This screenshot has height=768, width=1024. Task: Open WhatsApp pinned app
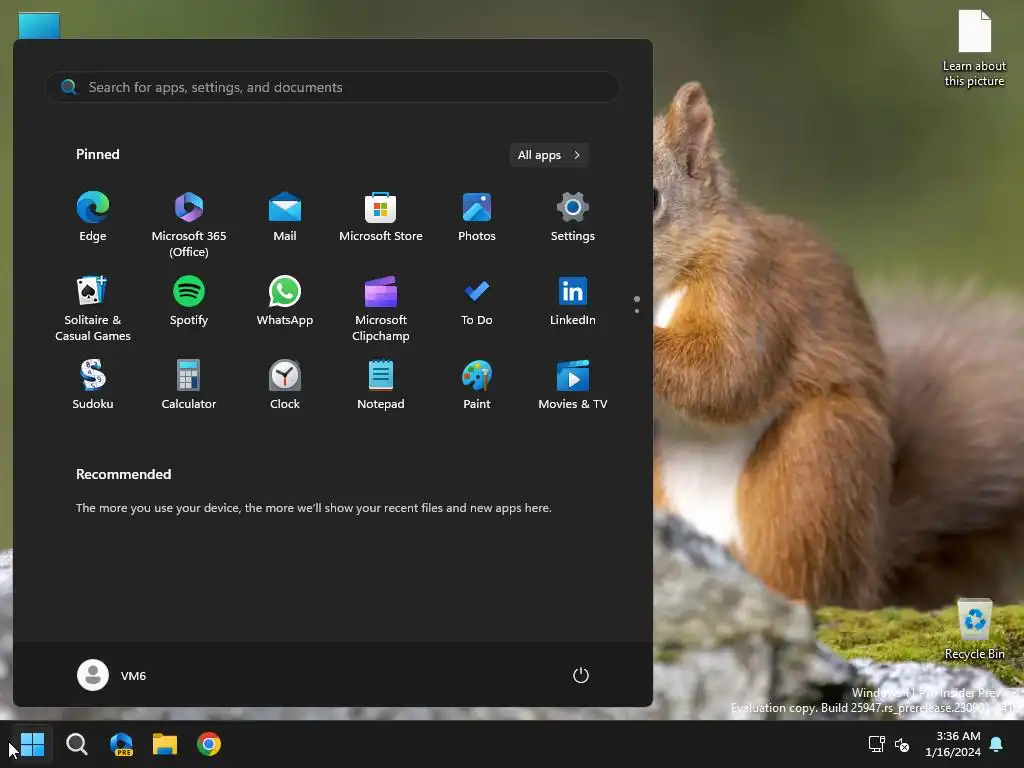coord(285,301)
